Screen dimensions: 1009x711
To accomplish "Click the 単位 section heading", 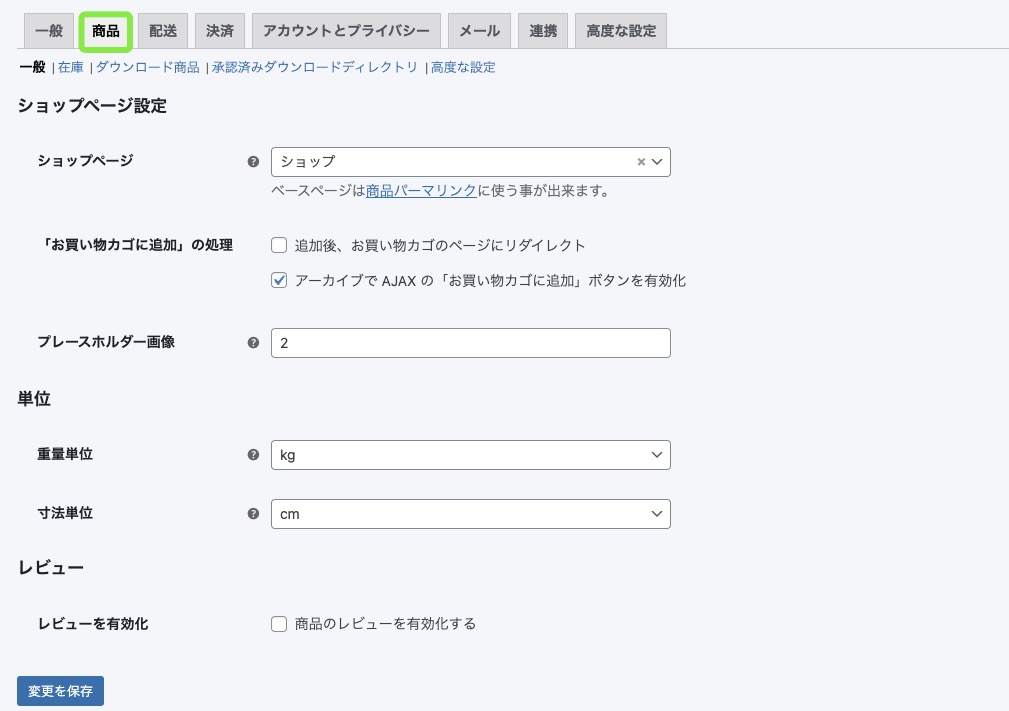I will (x=34, y=398).
